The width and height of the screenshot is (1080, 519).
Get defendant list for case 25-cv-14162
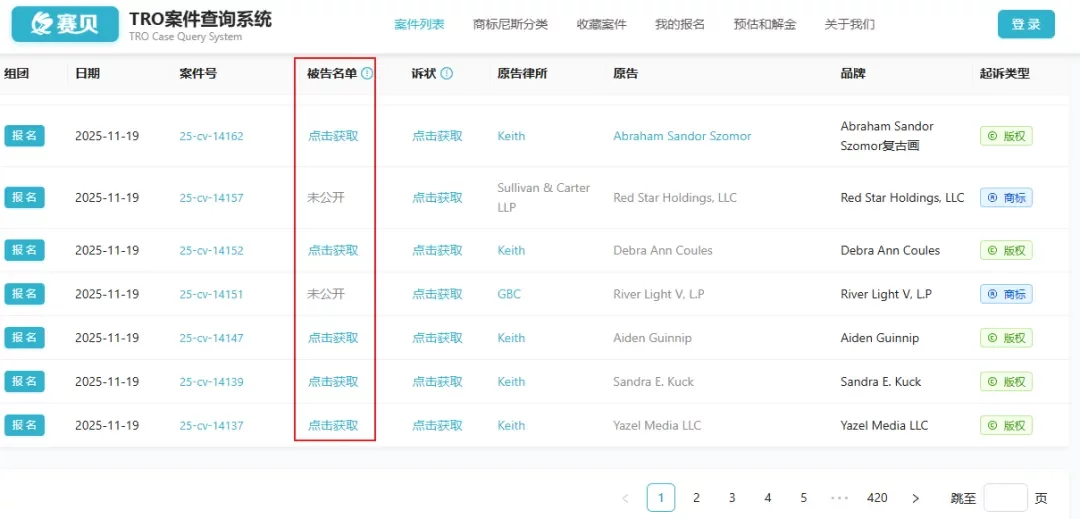[x=333, y=136]
